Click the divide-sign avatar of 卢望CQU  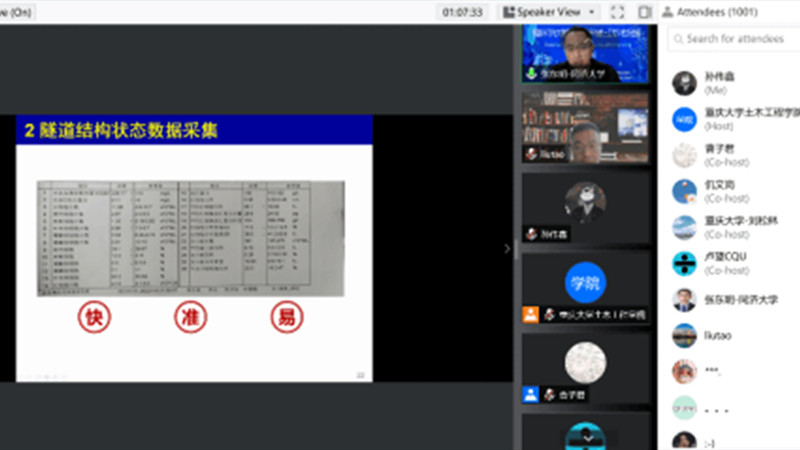[x=684, y=264]
